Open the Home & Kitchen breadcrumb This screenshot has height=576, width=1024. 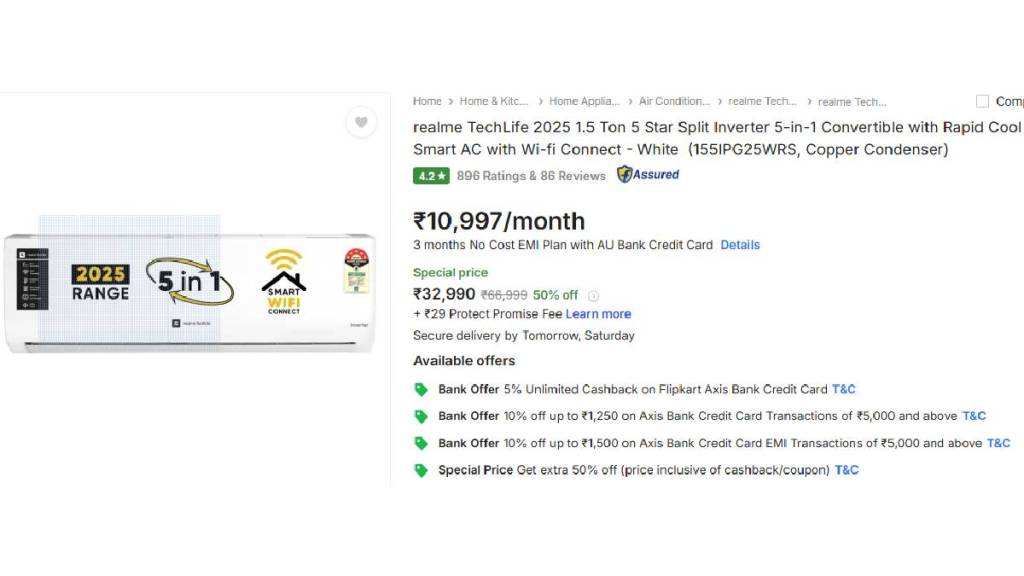pyautogui.click(x=494, y=101)
